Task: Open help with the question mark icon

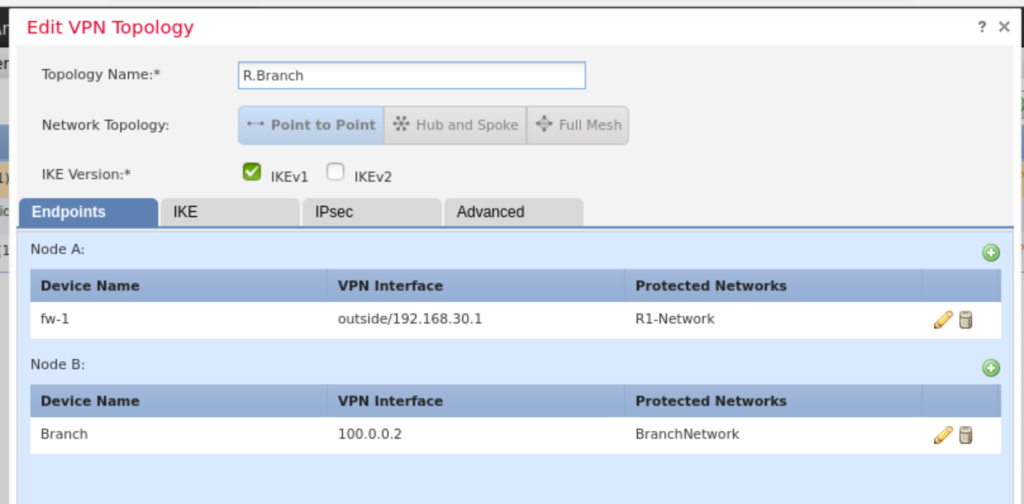Action: pyautogui.click(x=982, y=27)
